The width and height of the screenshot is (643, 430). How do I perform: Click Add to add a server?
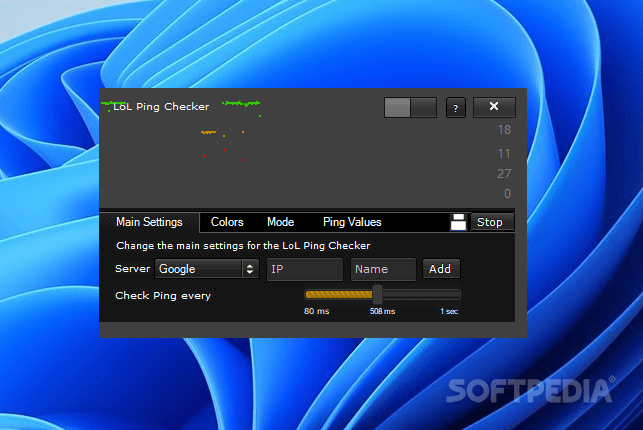coord(441,269)
